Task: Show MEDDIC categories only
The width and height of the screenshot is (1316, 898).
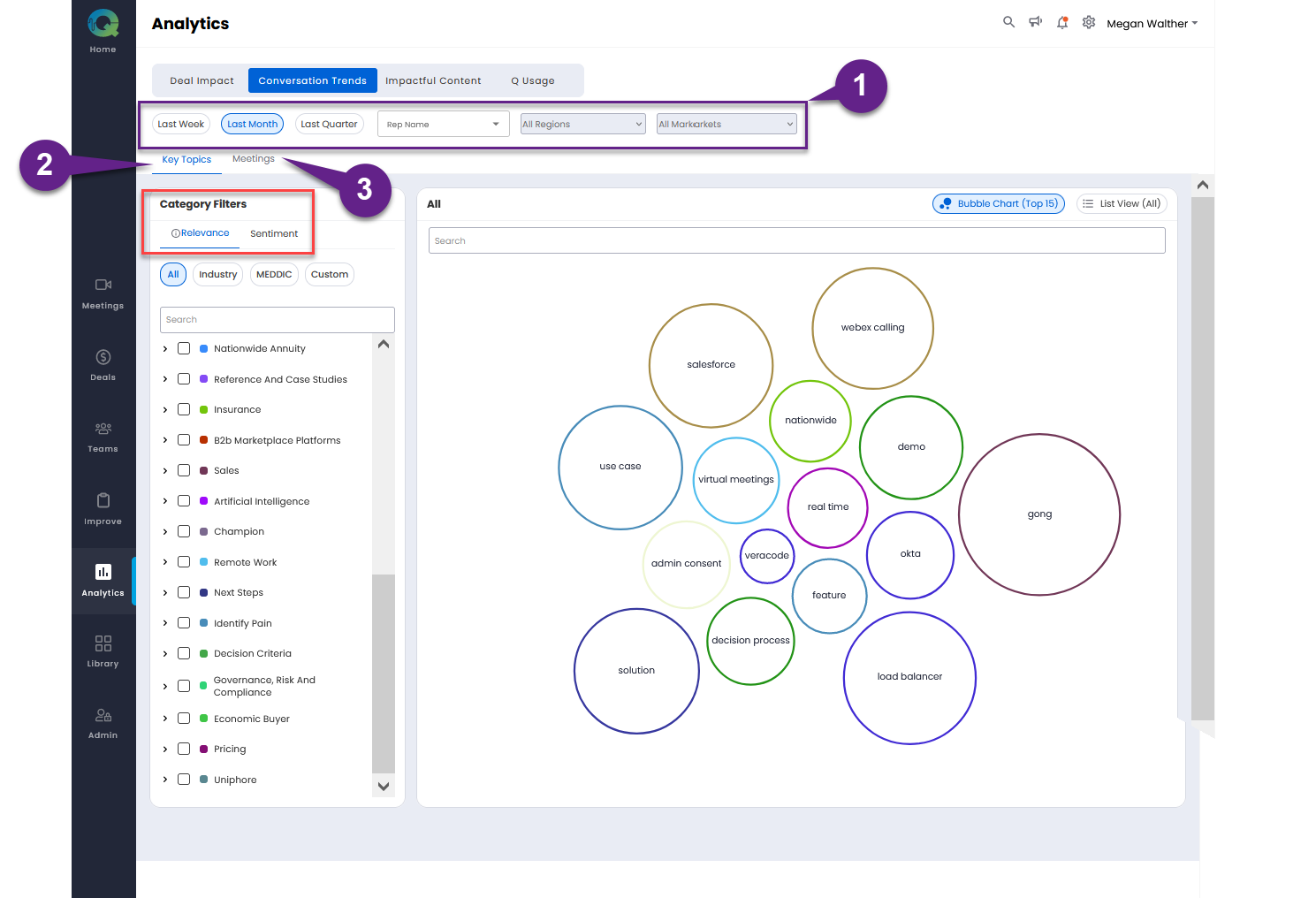Action: pyautogui.click(x=274, y=274)
